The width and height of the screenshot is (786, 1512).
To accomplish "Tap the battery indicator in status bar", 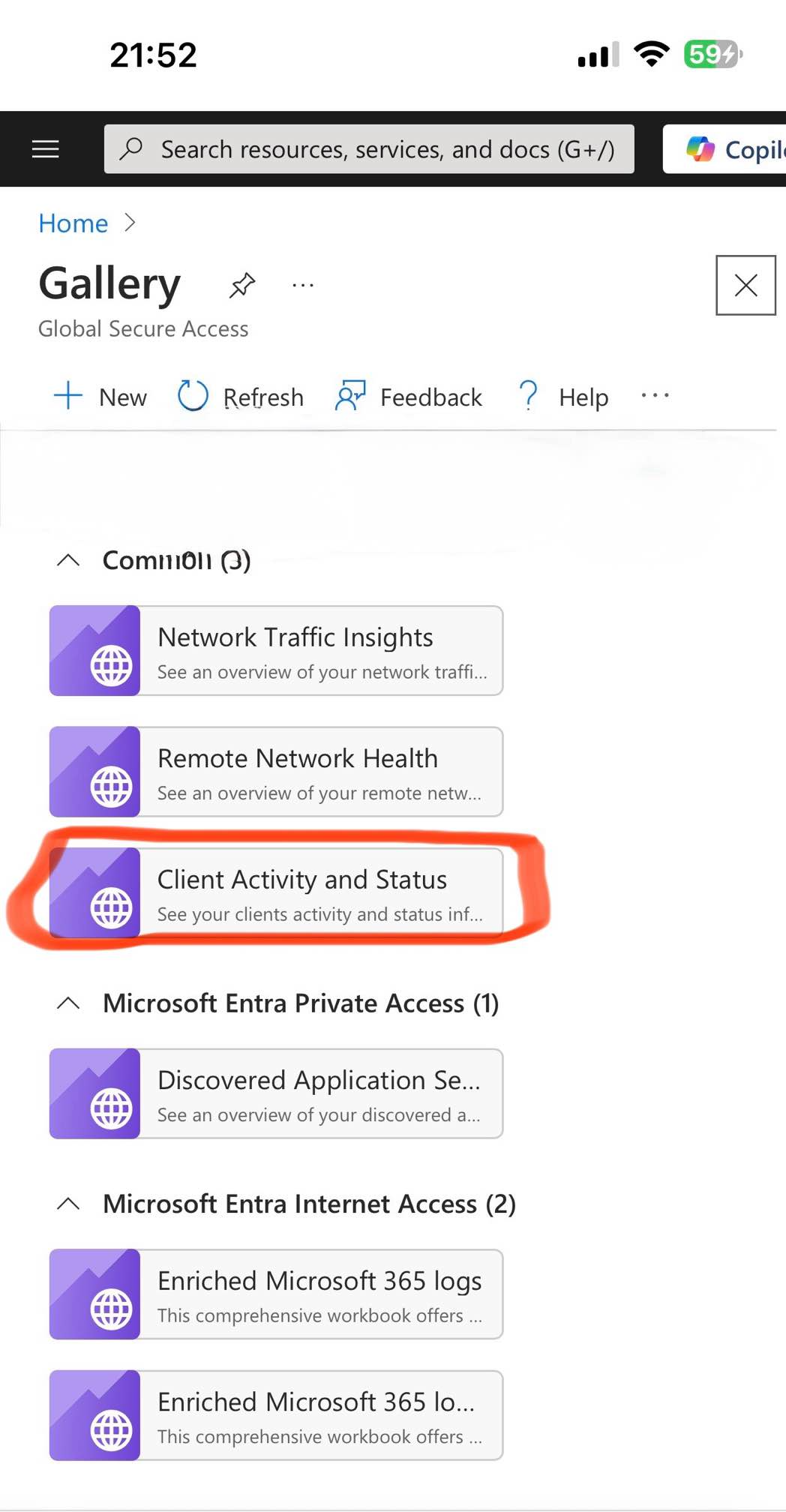I will (x=712, y=54).
